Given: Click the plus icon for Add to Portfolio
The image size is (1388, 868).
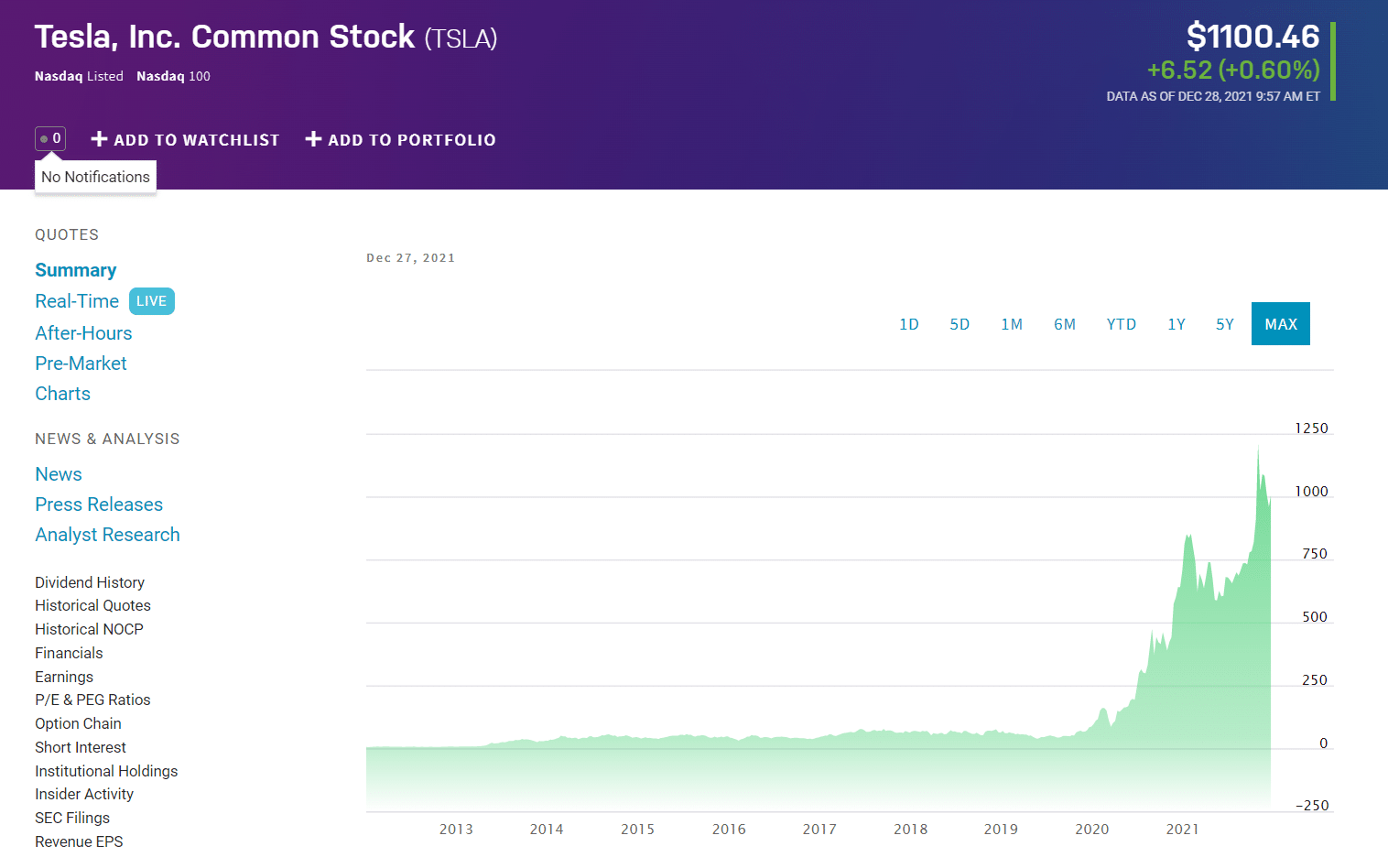Looking at the screenshot, I should click(x=313, y=139).
